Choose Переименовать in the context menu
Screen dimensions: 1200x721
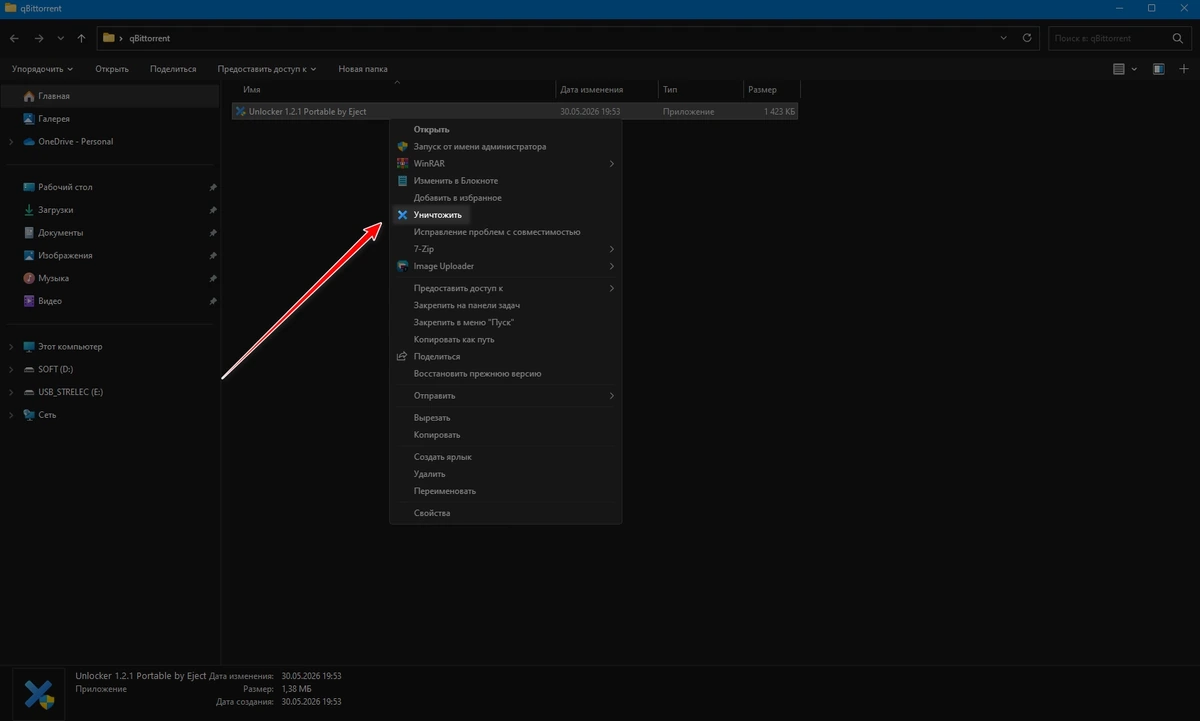coord(505,491)
